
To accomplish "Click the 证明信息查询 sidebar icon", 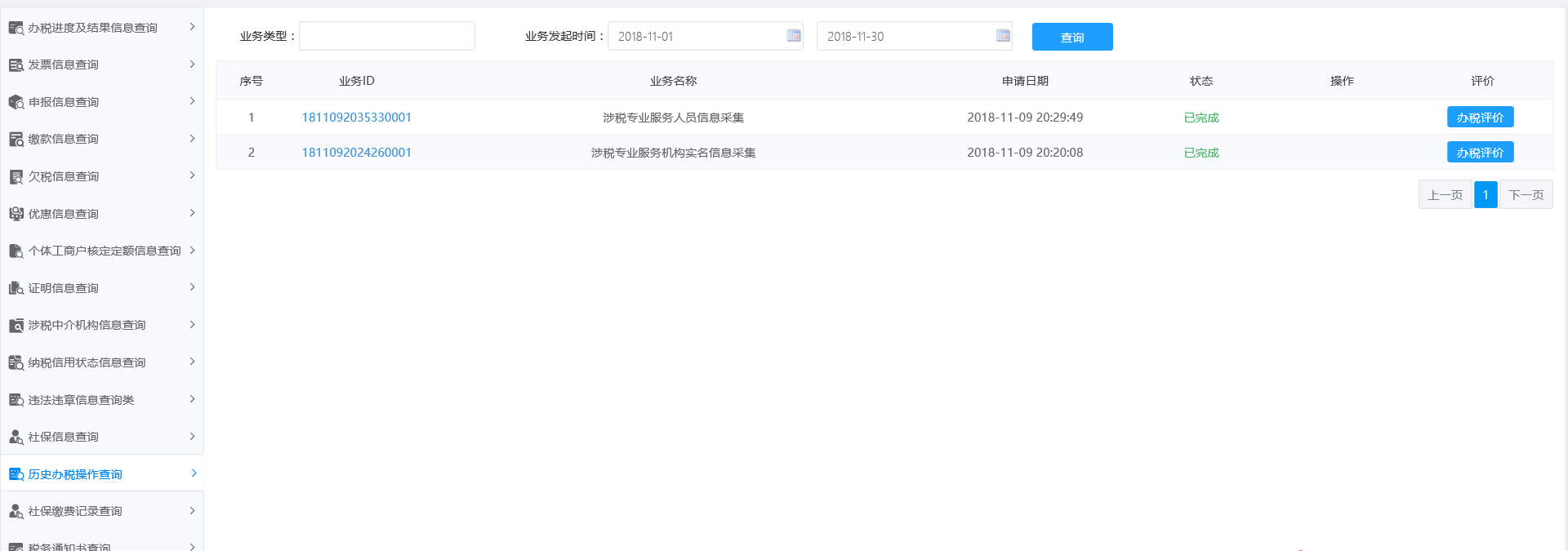I will (16, 288).
